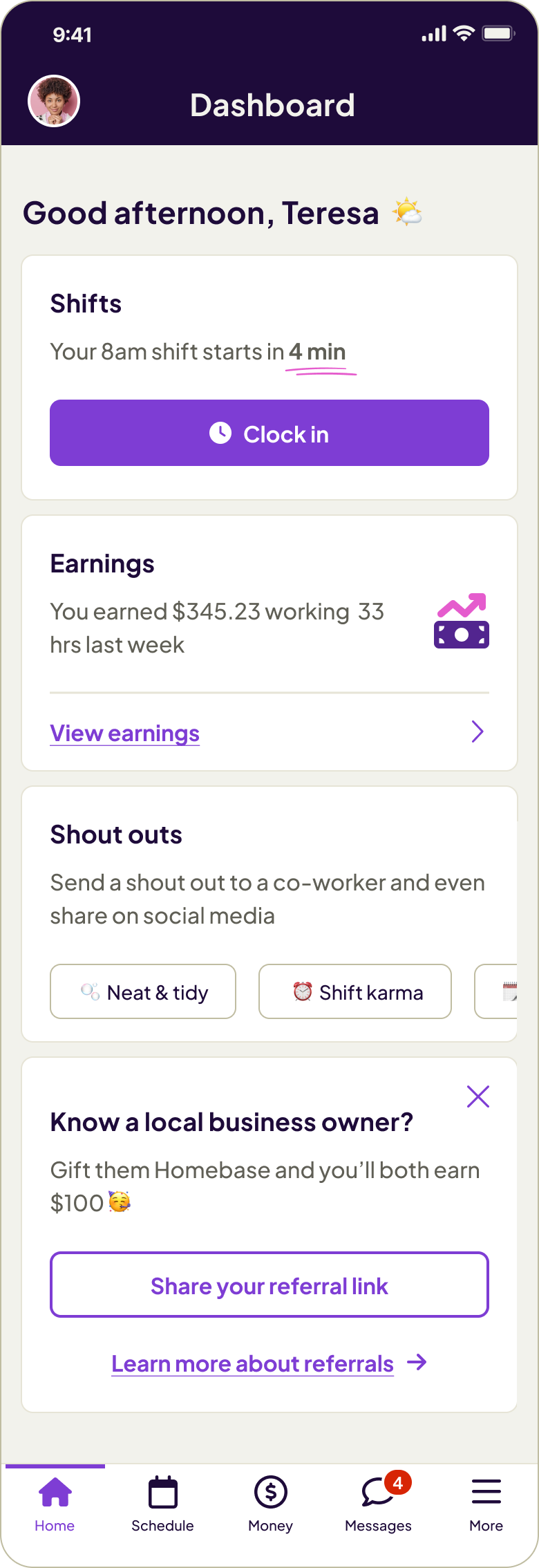The width and height of the screenshot is (539, 1568).
Task: Open the Schedule calendar icon
Action: point(163,1492)
